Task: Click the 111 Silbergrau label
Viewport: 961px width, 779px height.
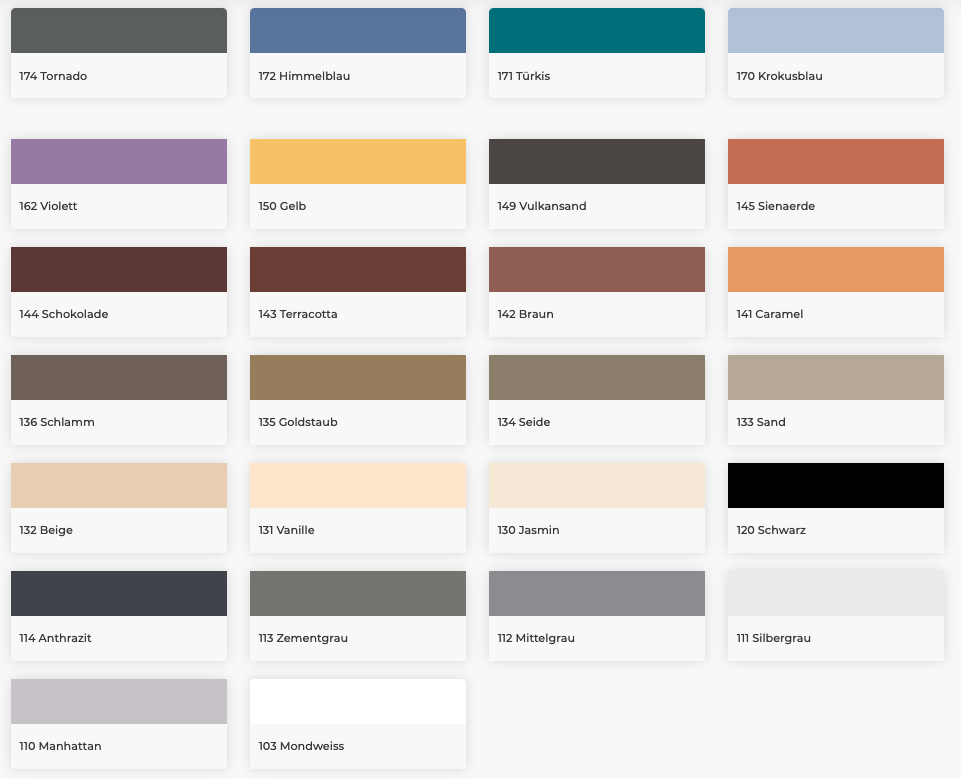Action: coord(773,638)
